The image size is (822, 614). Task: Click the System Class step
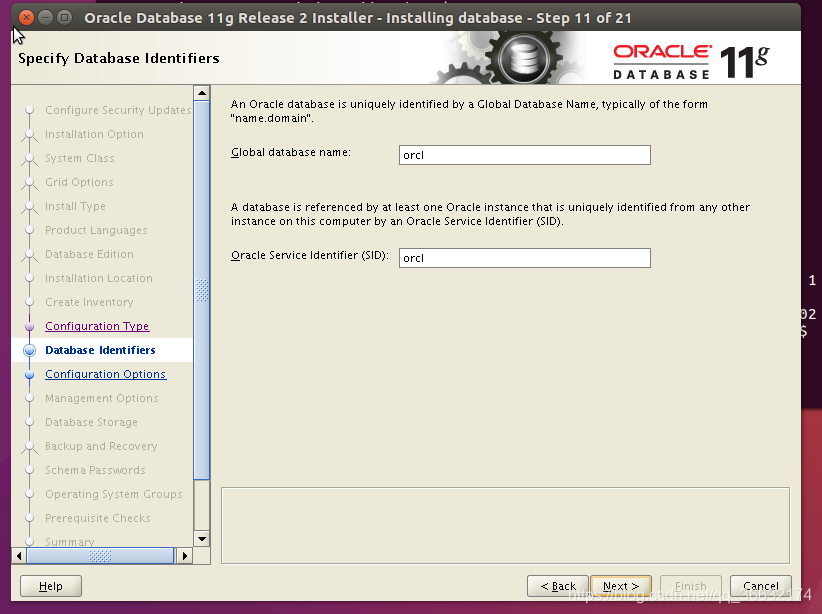click(x=80, y=158)
